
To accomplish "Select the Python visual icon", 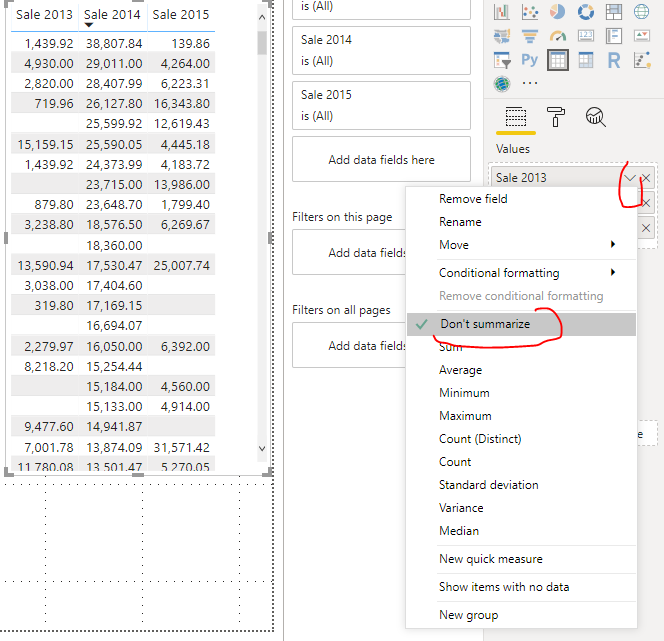I will click(x=530, y=60).
